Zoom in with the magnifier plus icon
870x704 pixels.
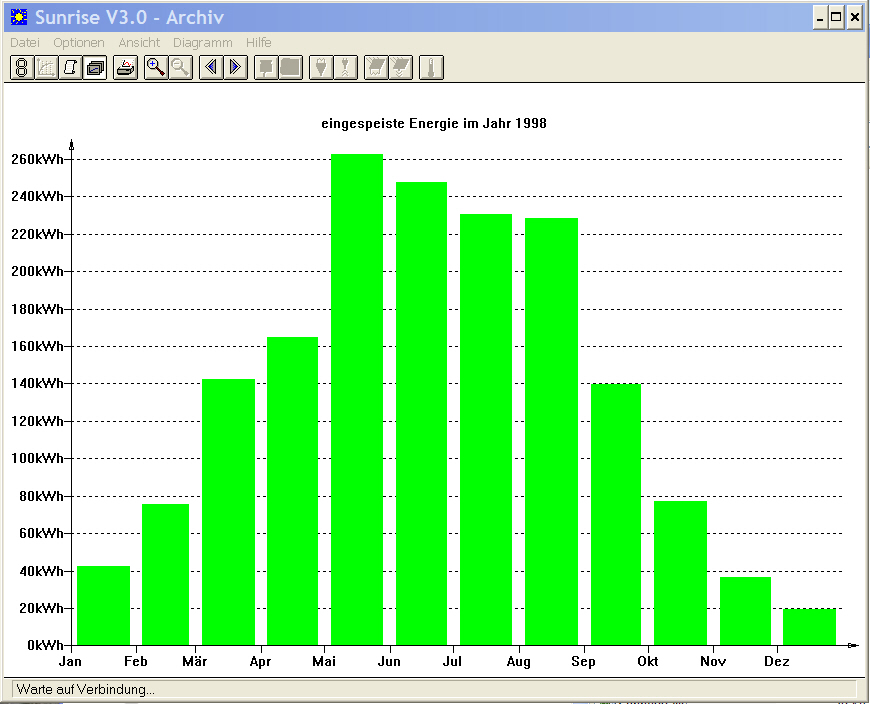(156, 68)
